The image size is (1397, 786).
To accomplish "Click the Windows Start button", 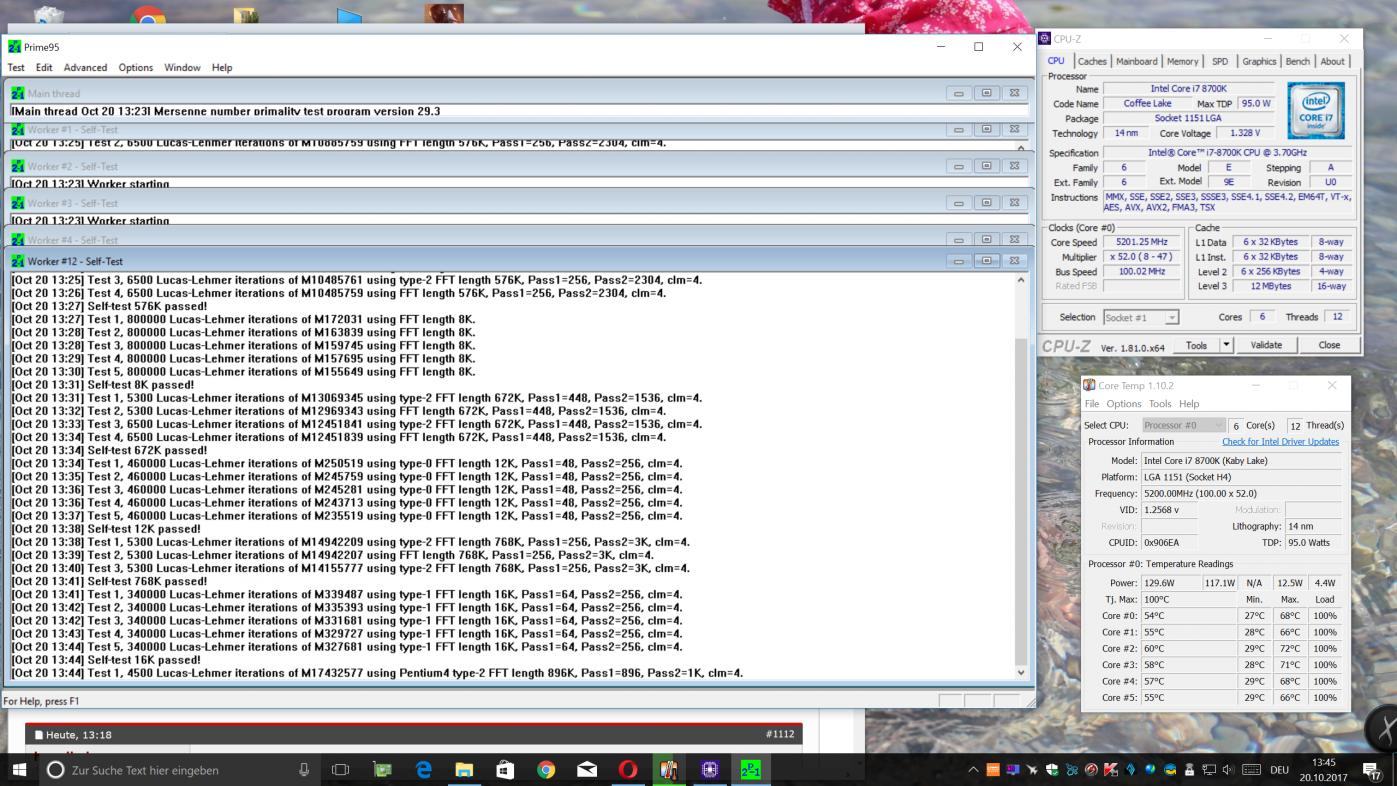I will 19,769.
